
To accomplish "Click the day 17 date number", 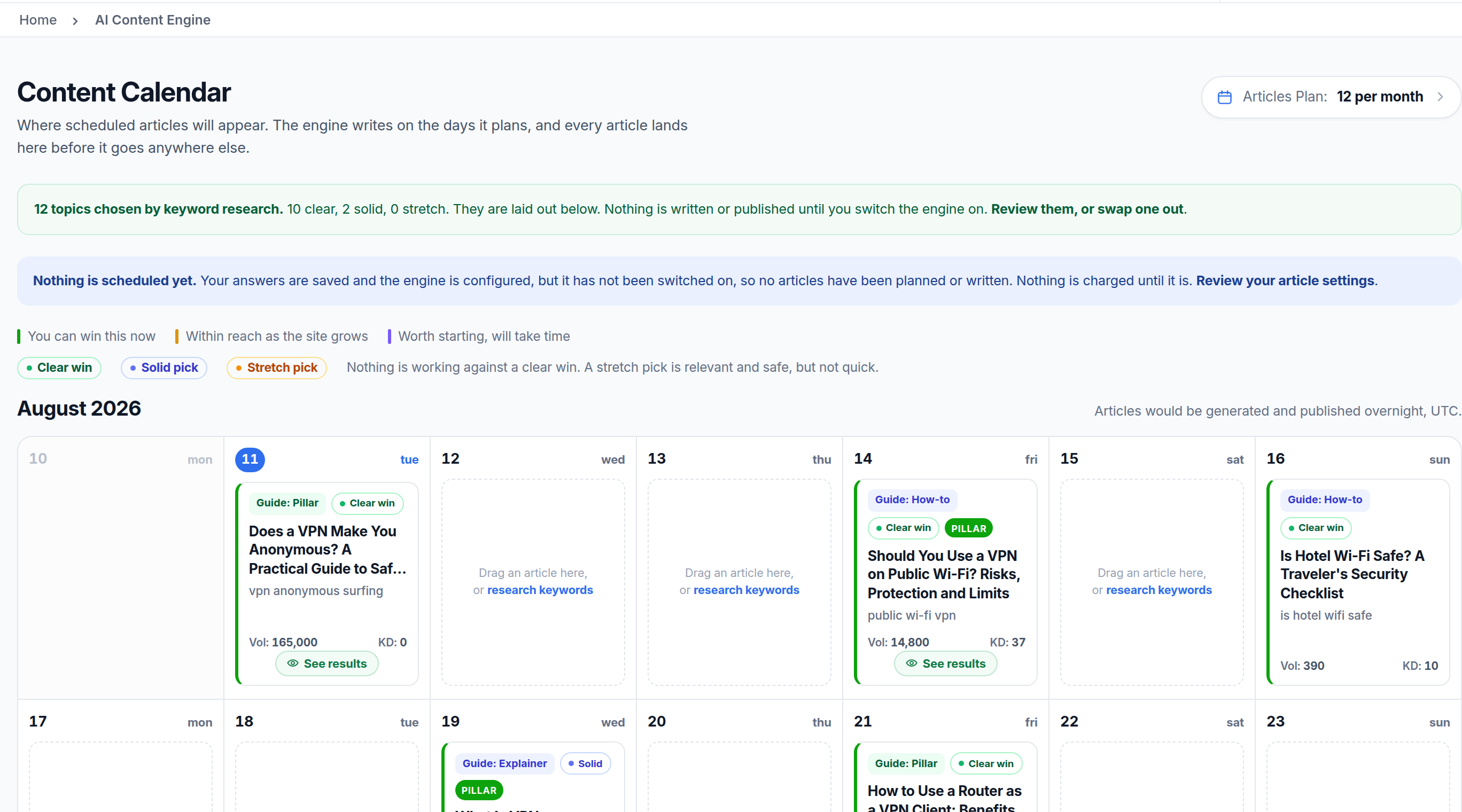I will pyautogui.click(x=38, y=721).
